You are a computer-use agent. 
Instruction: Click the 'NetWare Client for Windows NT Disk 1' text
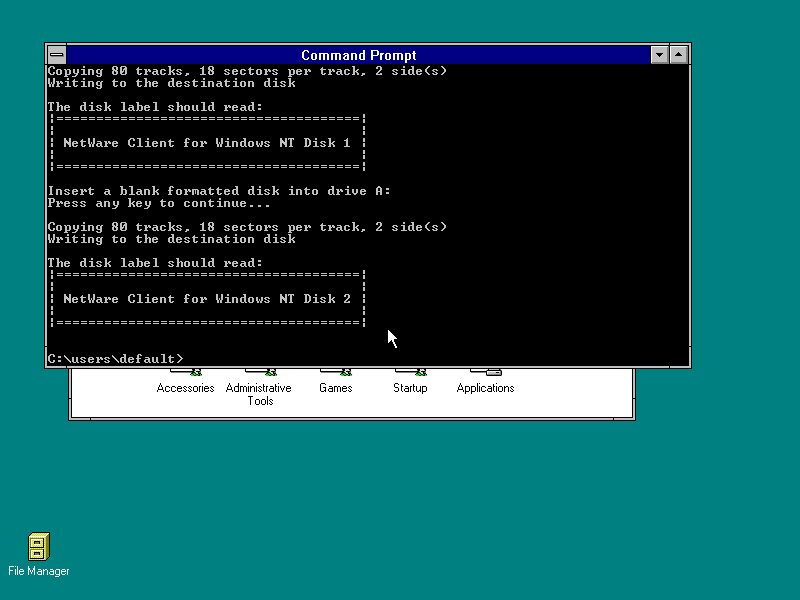pos(207,143)
